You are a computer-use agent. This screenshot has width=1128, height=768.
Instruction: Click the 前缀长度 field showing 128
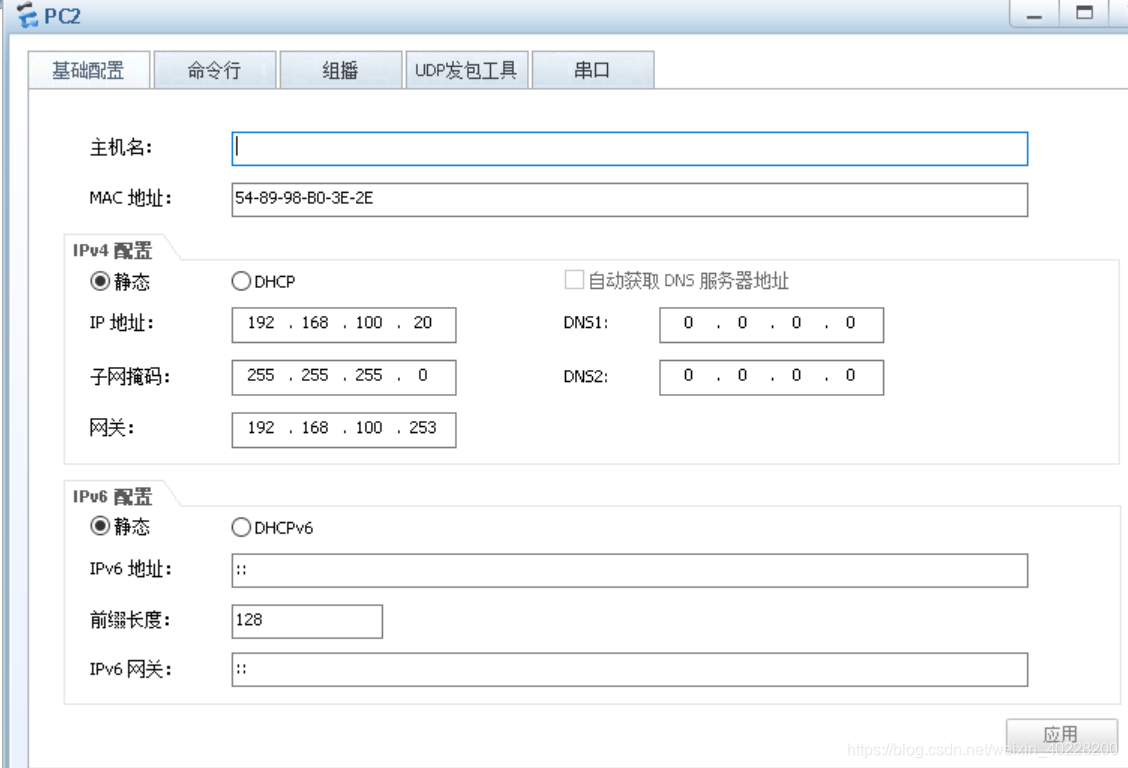point(307,621)
